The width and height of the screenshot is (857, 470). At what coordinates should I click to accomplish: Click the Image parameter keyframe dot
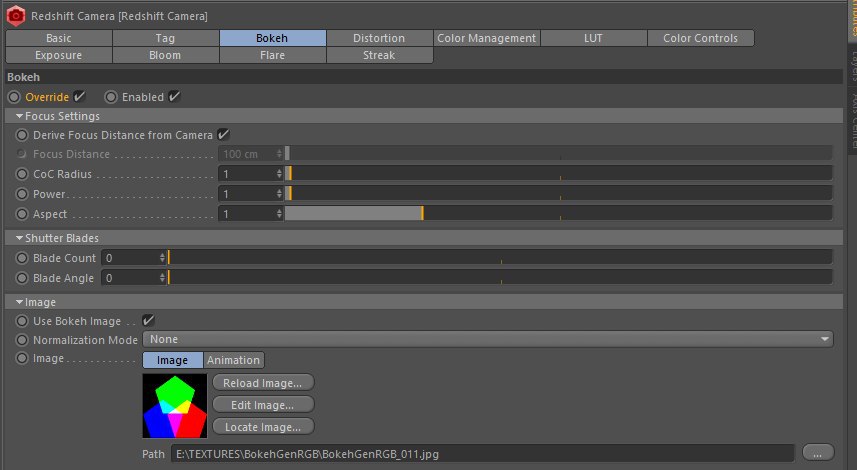coord(22,359)
